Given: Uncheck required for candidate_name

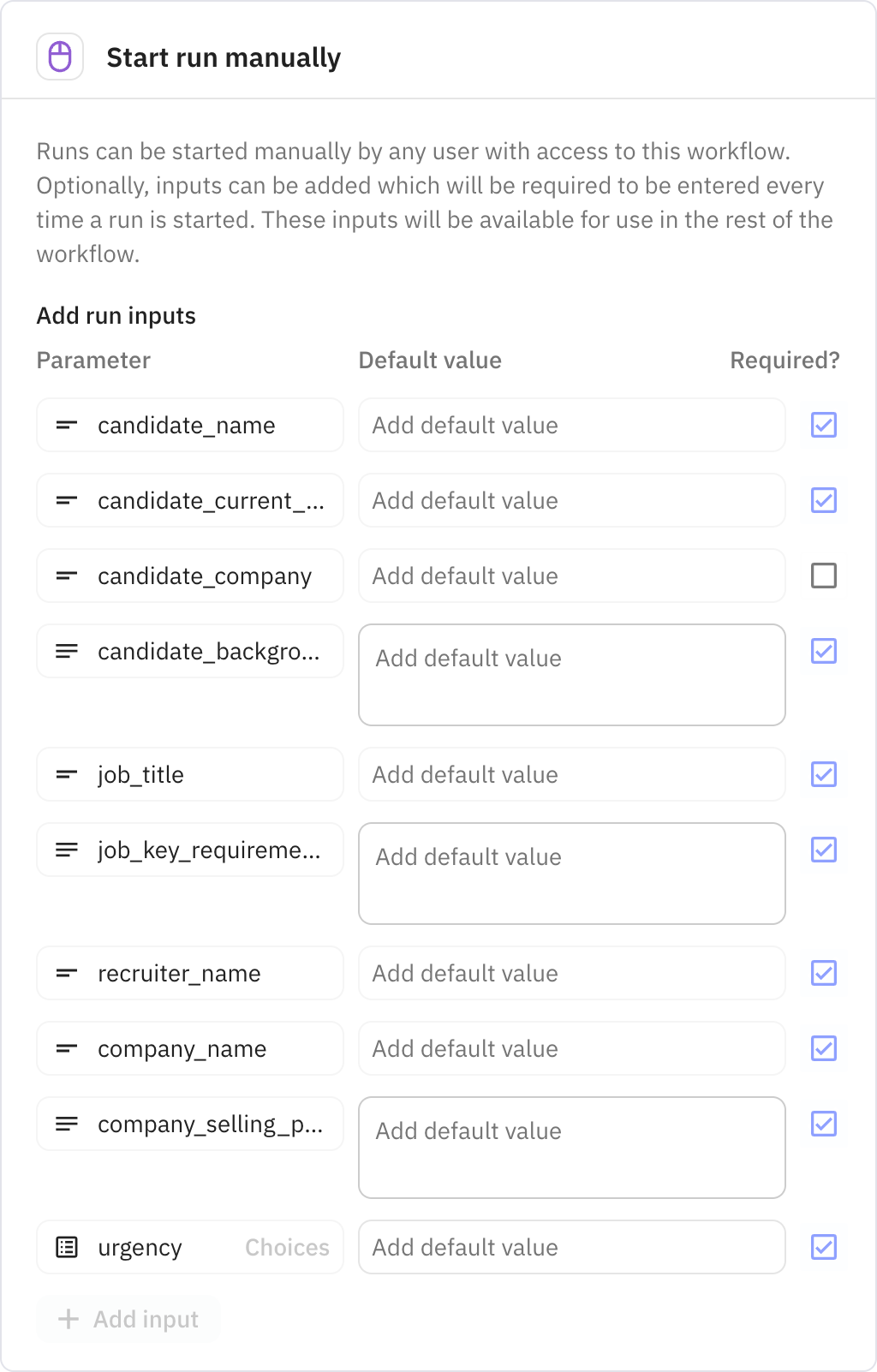Looking at the screenshot, I should pos(824,426).
